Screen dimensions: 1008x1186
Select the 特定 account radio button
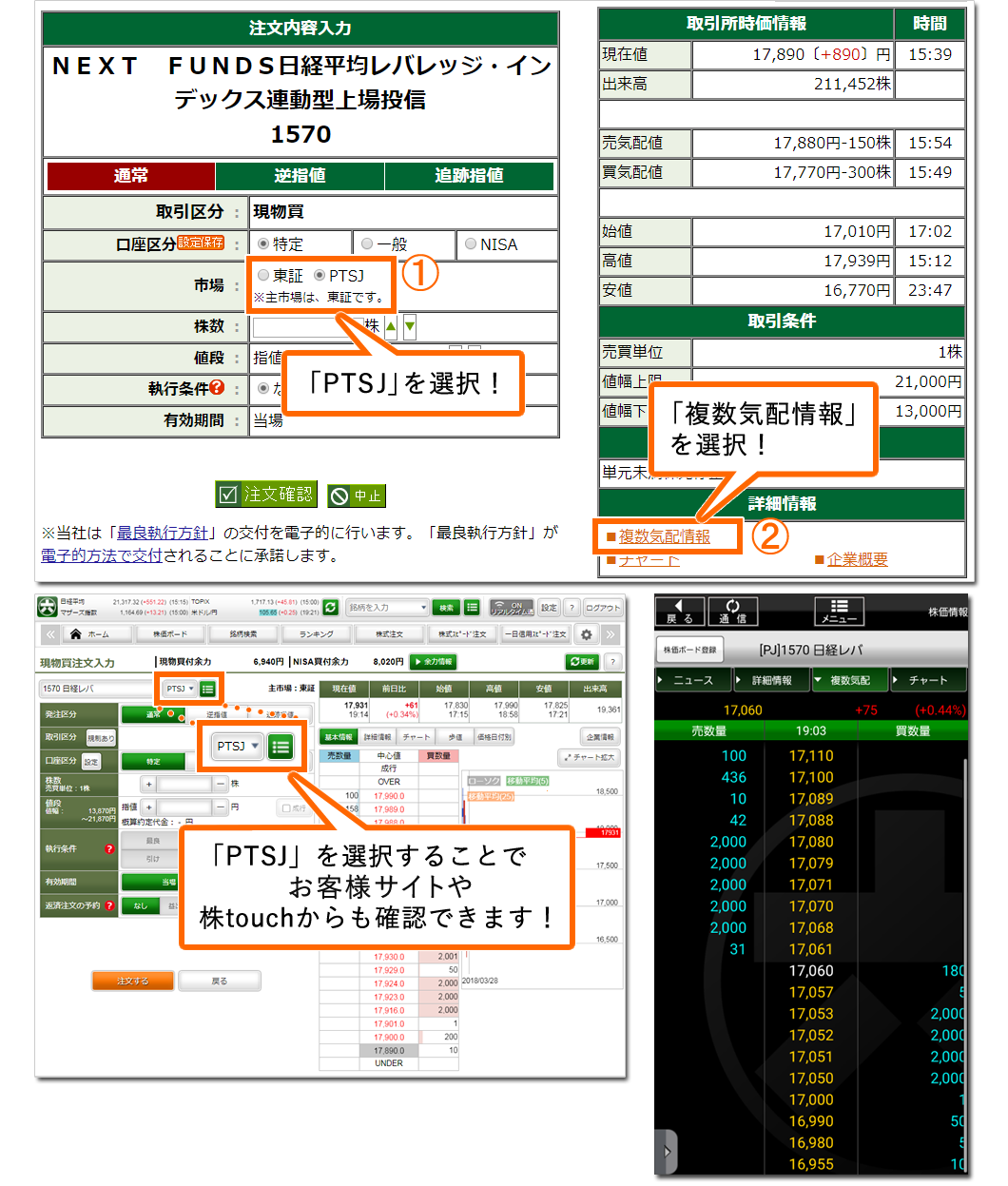(x=263, y=243)
